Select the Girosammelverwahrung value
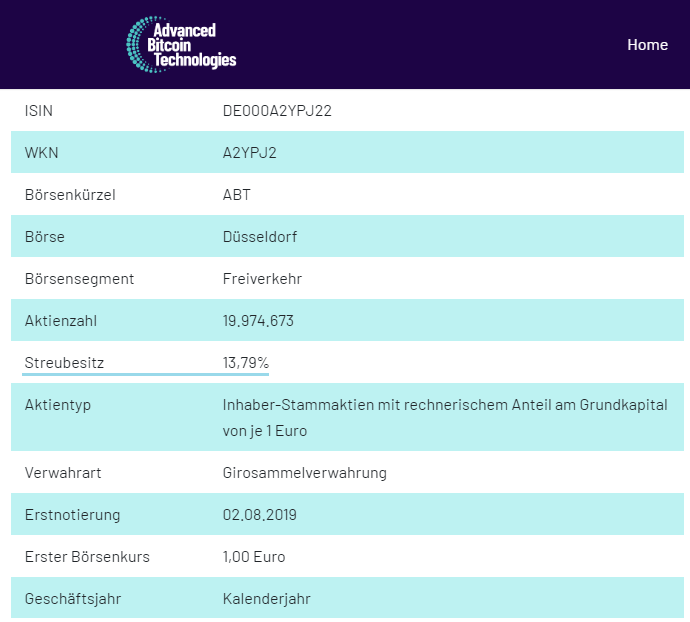This screenshot has width=690, height=622. [304, 473]
